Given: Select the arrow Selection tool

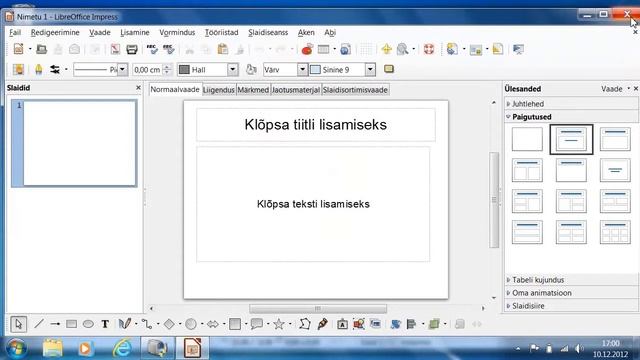Looking at the screenshot, I should 18,324.
